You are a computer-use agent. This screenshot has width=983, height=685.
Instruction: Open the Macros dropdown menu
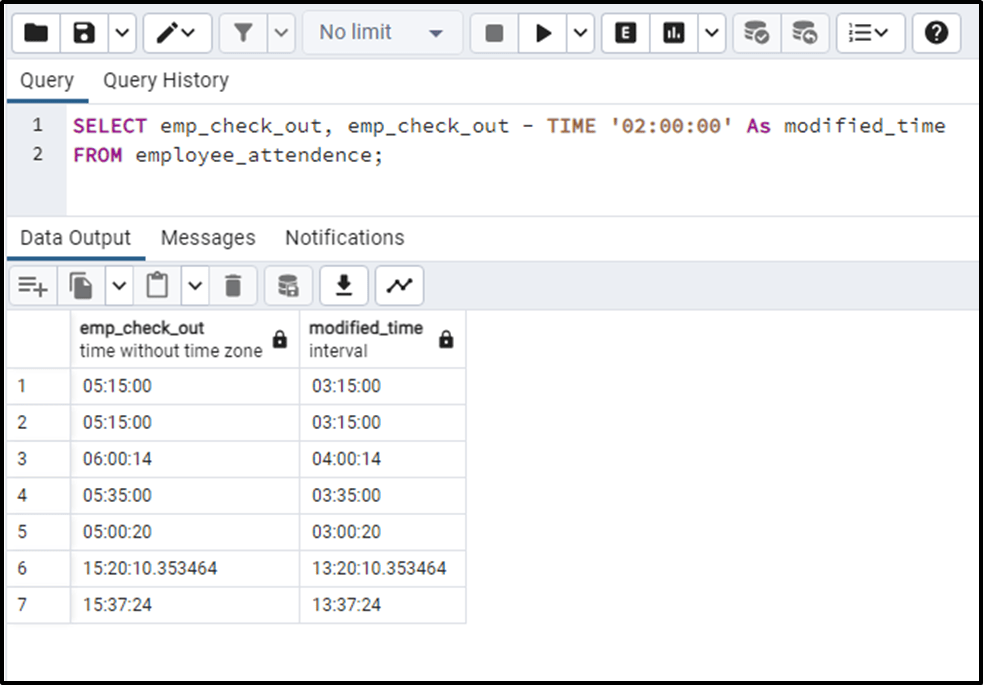868,32
